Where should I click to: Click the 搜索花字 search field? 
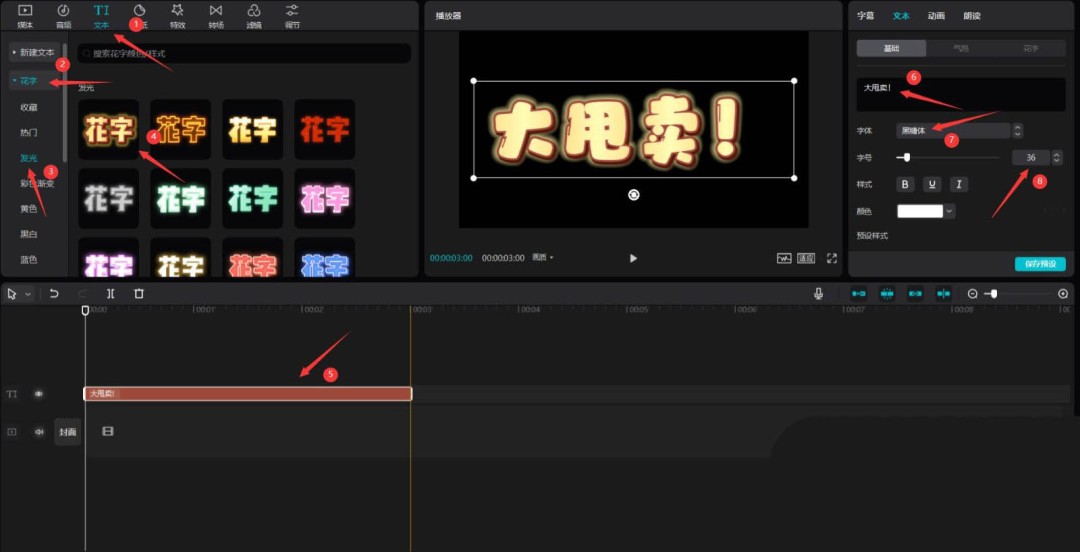(244, 53)
